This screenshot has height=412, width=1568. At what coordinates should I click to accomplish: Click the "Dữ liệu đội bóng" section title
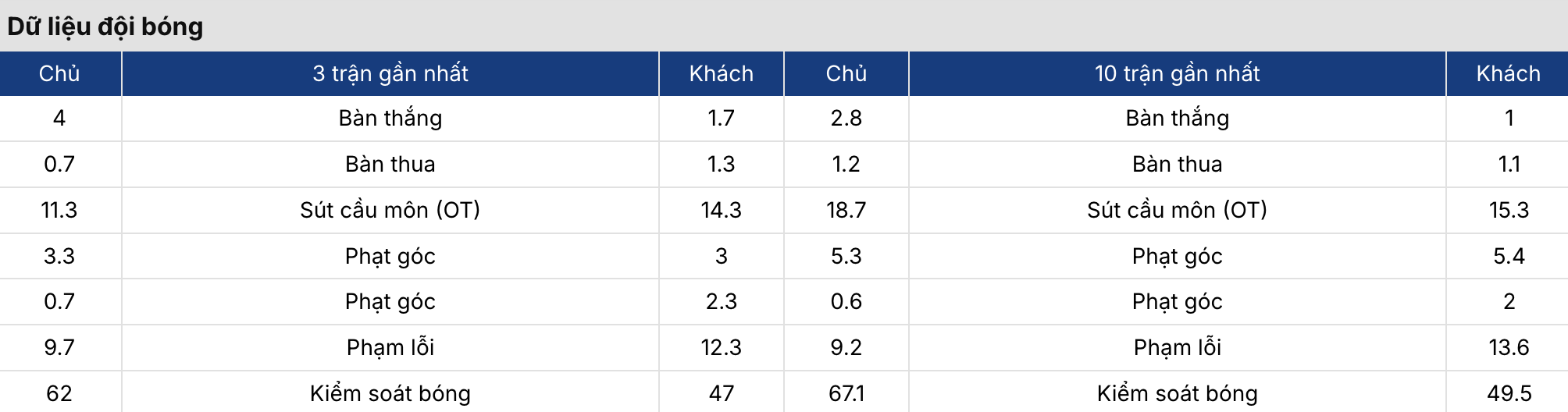[x=105, y=27]
